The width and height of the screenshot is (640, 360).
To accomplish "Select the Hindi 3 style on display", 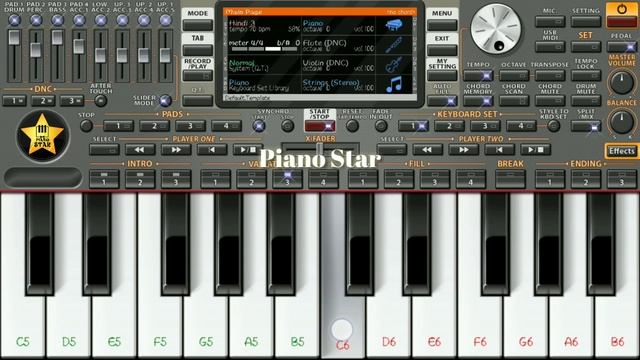I will coord(263,26).
